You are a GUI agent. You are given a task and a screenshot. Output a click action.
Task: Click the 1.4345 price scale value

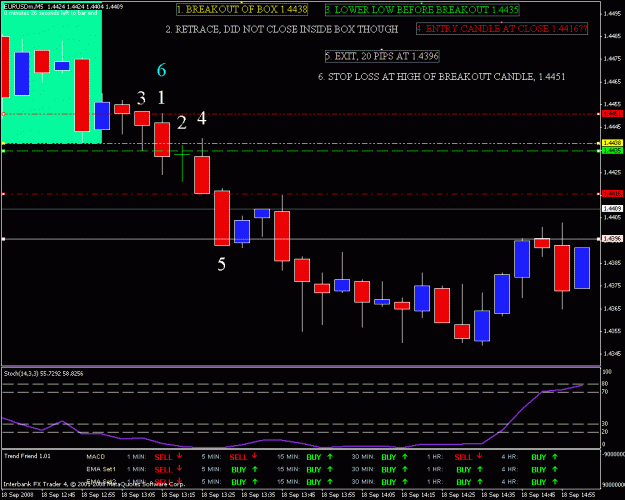coord(612,353)
